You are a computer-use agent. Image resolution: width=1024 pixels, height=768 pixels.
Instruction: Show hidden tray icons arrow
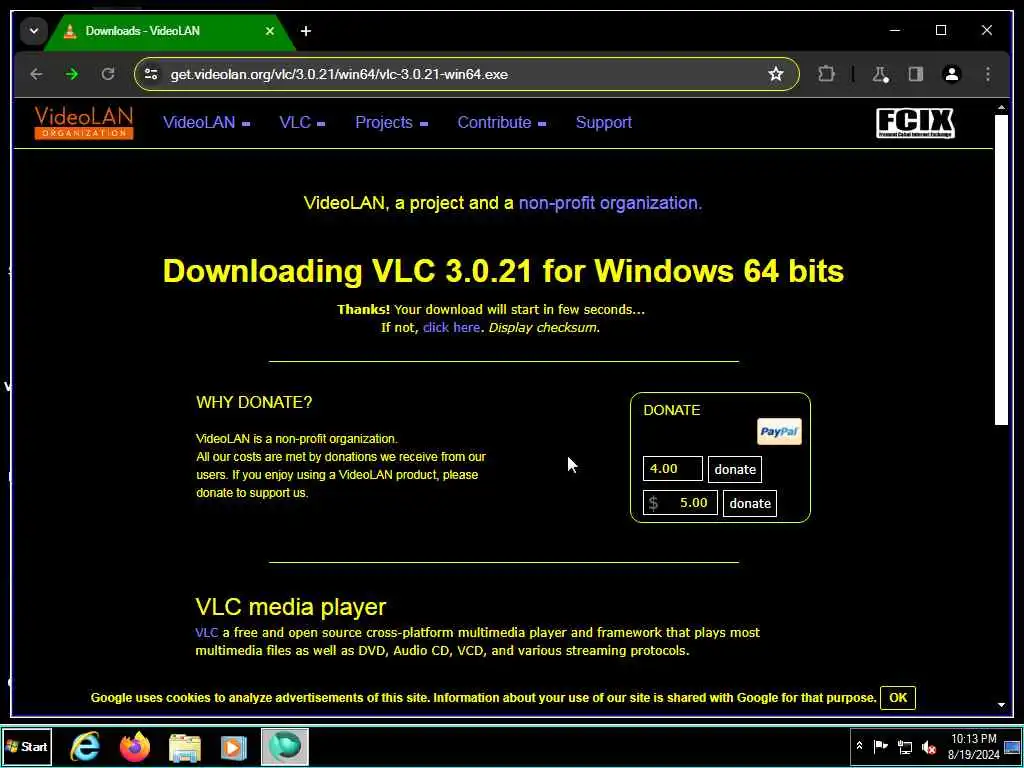tap(859, 746)
